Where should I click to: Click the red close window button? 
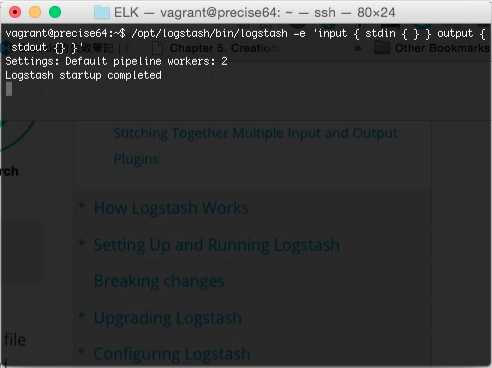click(x=15, y=12)
